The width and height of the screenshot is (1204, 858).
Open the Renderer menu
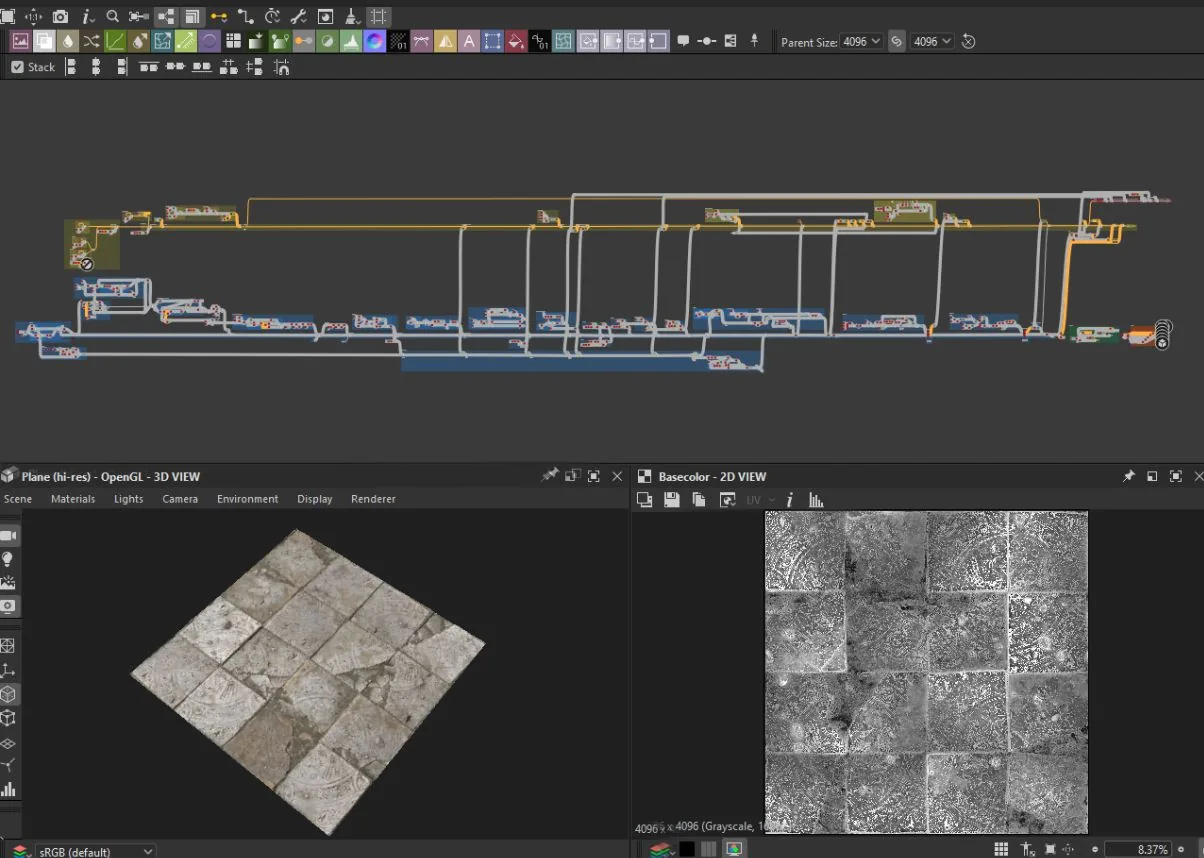(x=373, y=499)
